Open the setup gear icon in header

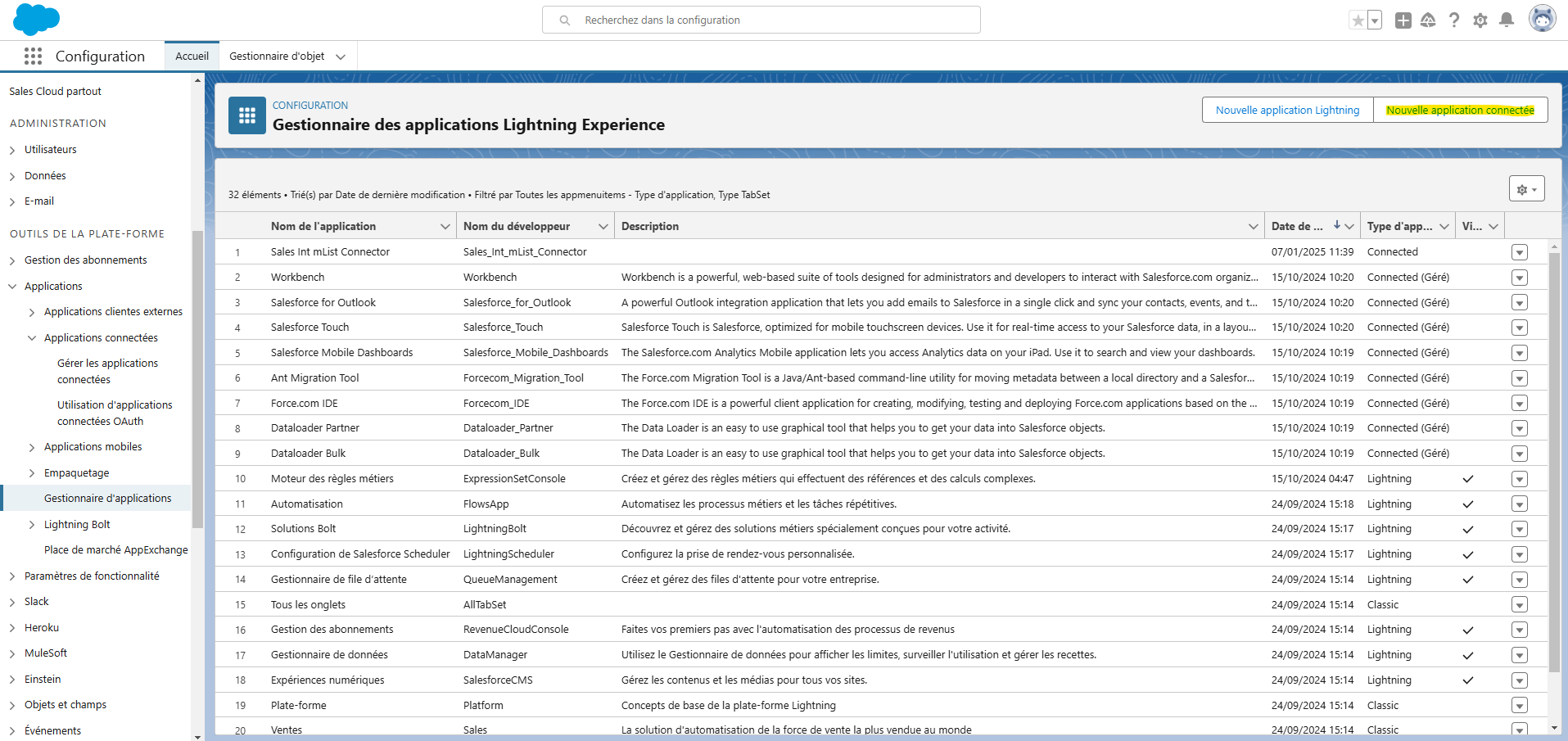pyautogui.click(x=1480, y=20)
